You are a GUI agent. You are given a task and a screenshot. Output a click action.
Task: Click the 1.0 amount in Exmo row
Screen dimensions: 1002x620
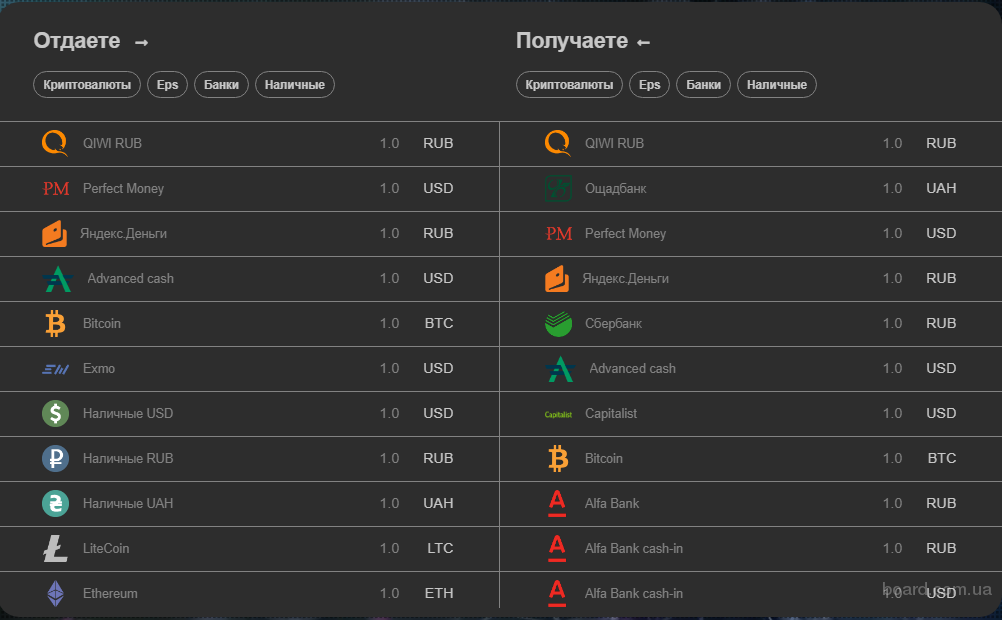[x=390, y=369]
